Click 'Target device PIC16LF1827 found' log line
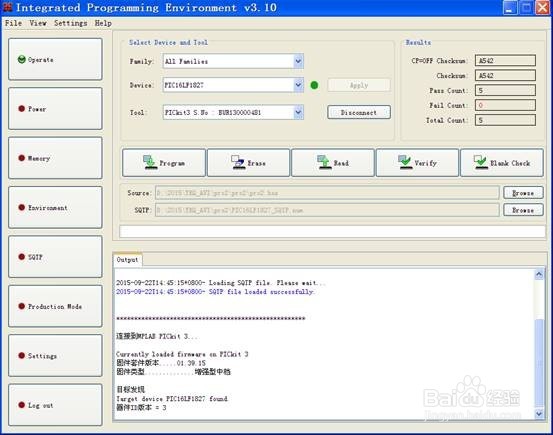This screenshot has width=553, height=435. [x=172, y=399]
